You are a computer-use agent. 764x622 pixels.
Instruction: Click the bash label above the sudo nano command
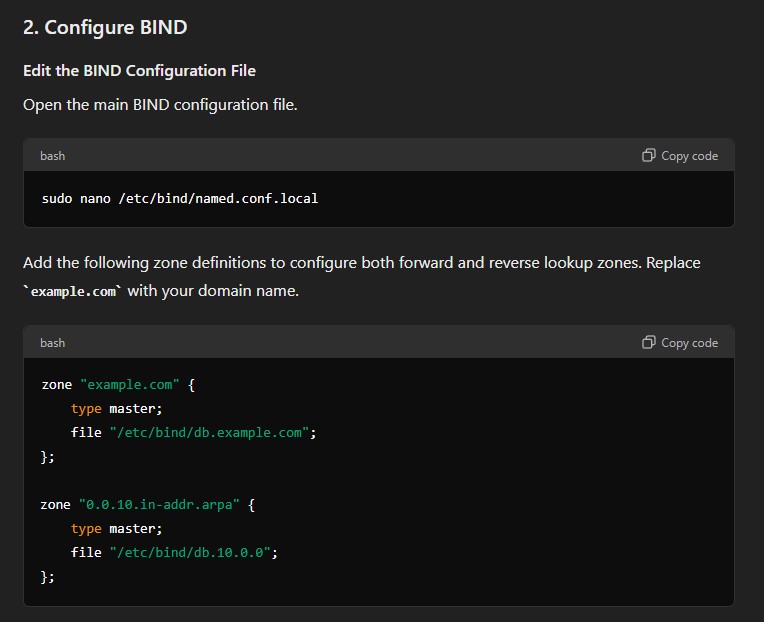53,156
